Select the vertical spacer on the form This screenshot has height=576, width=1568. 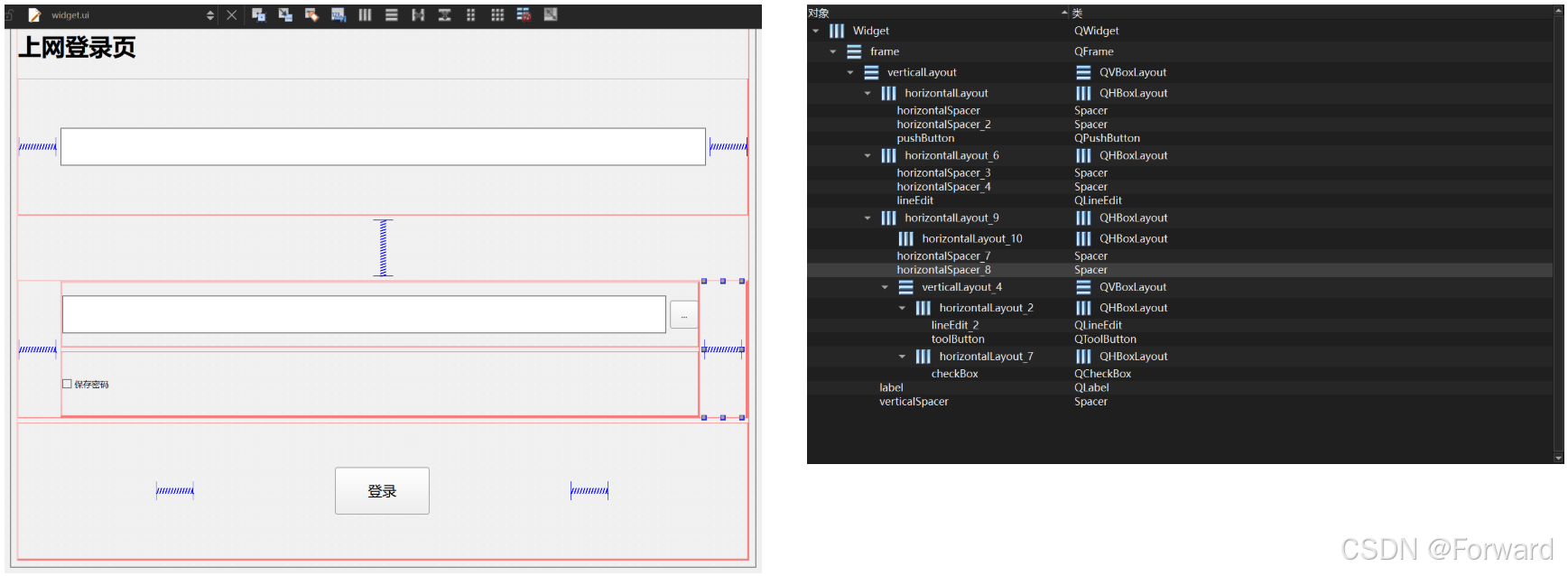click(383, 247)
